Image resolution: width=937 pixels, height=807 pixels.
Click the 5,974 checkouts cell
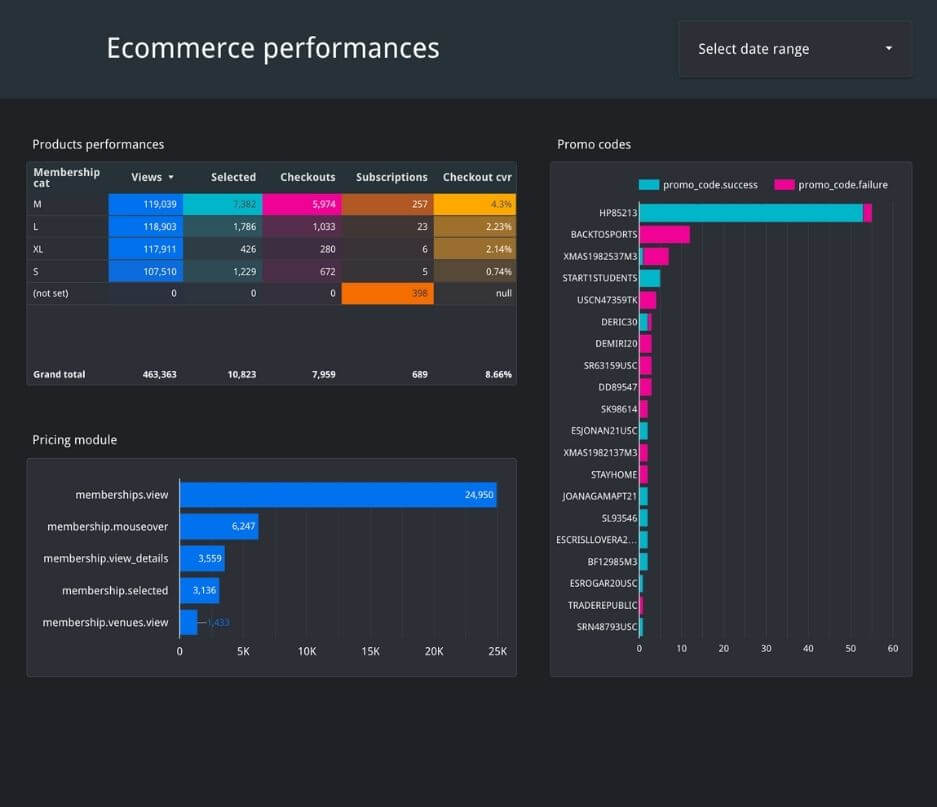(302, 204)
